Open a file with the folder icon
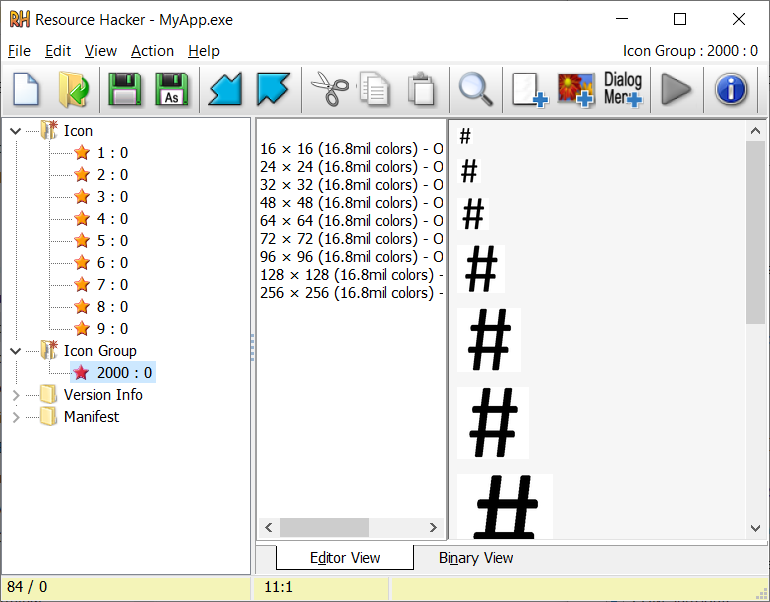Image resolution: width=770 pixels, height=602 pixels. pos(73,89)
